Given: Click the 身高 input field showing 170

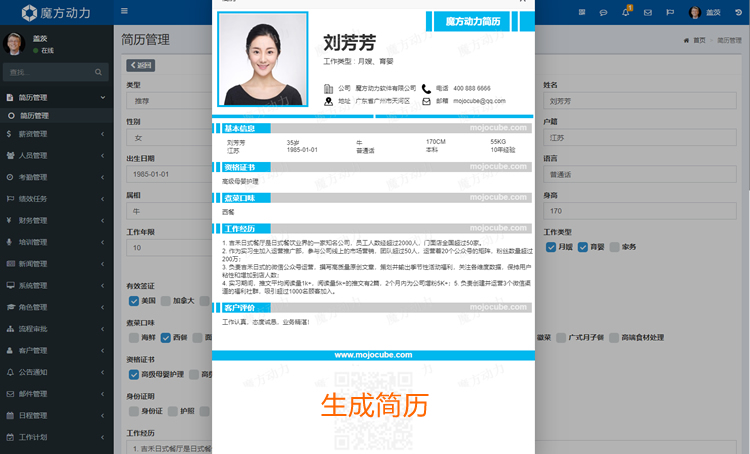Looking at the screenshot, I should 640,211.
